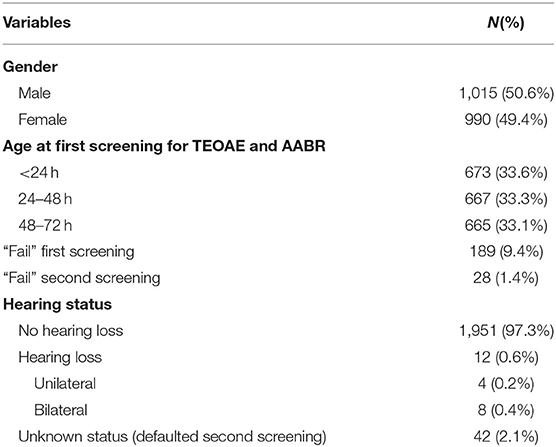Click the N(%) column header
The image size is (556, 447).
click(506, 23)
